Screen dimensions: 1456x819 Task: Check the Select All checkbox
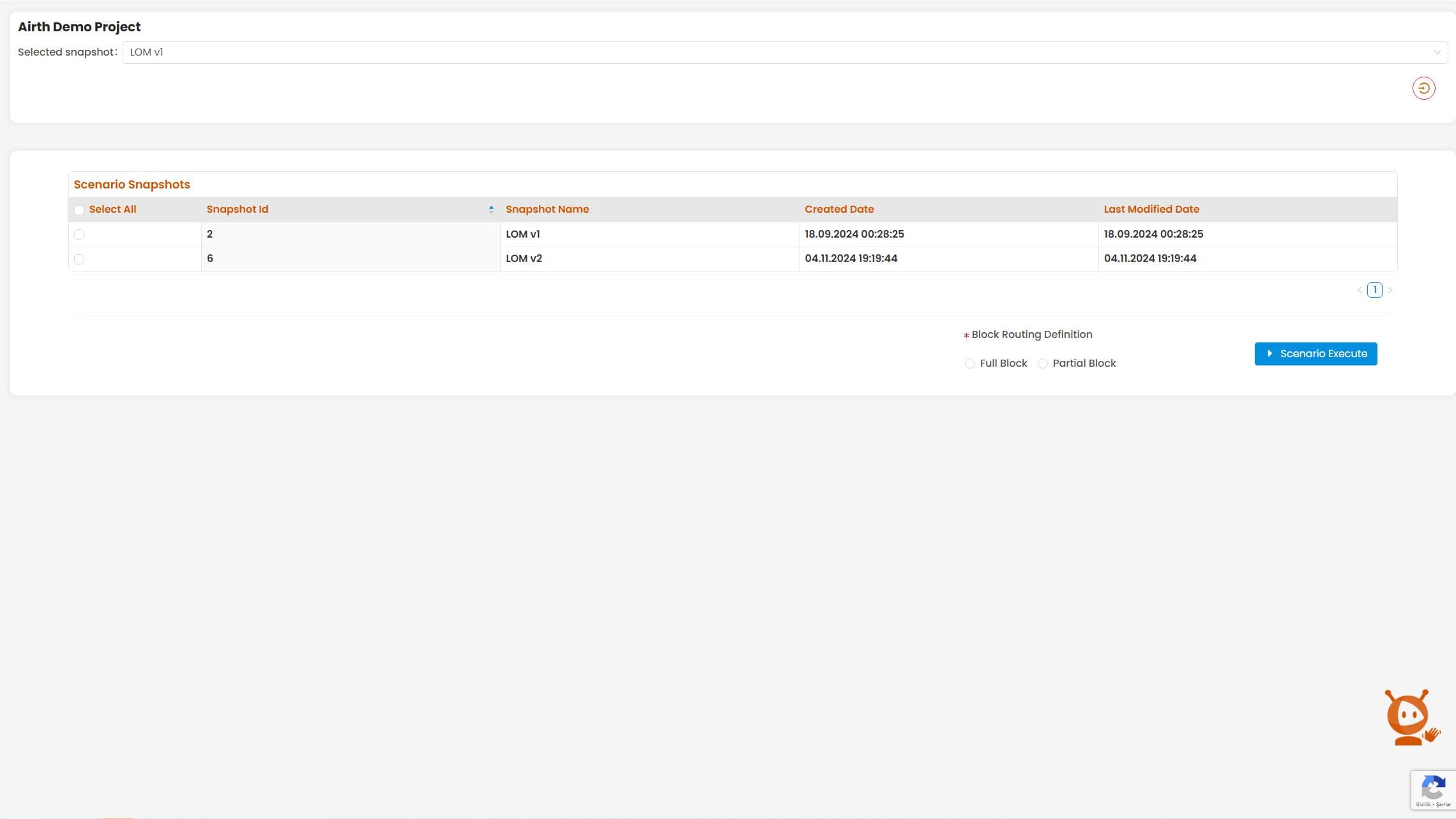click(79, 210)
